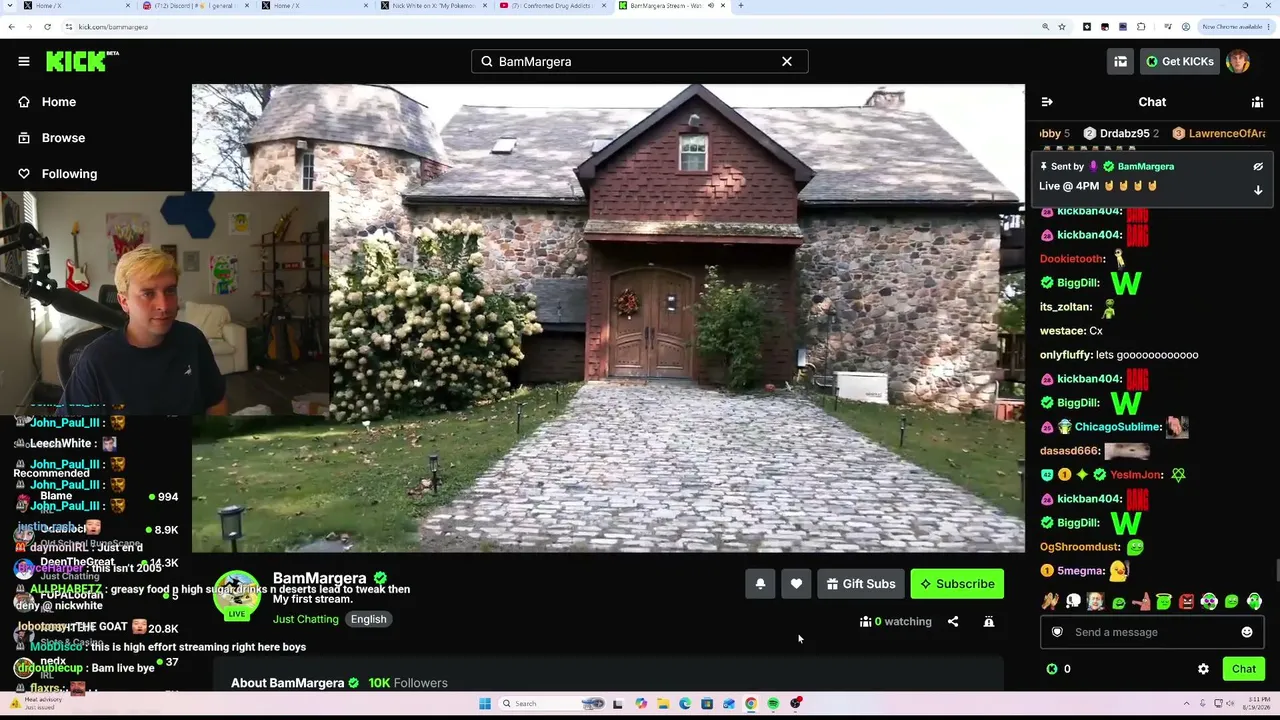Open the chat users list icon
The width and height of the screenshot is (1280, 720).
[1257, 102]
